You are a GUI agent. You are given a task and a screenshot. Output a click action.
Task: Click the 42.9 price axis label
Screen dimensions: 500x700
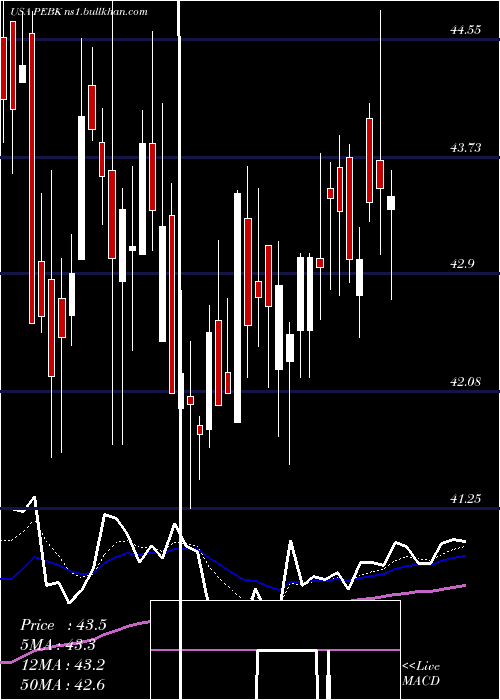[462, 264]
